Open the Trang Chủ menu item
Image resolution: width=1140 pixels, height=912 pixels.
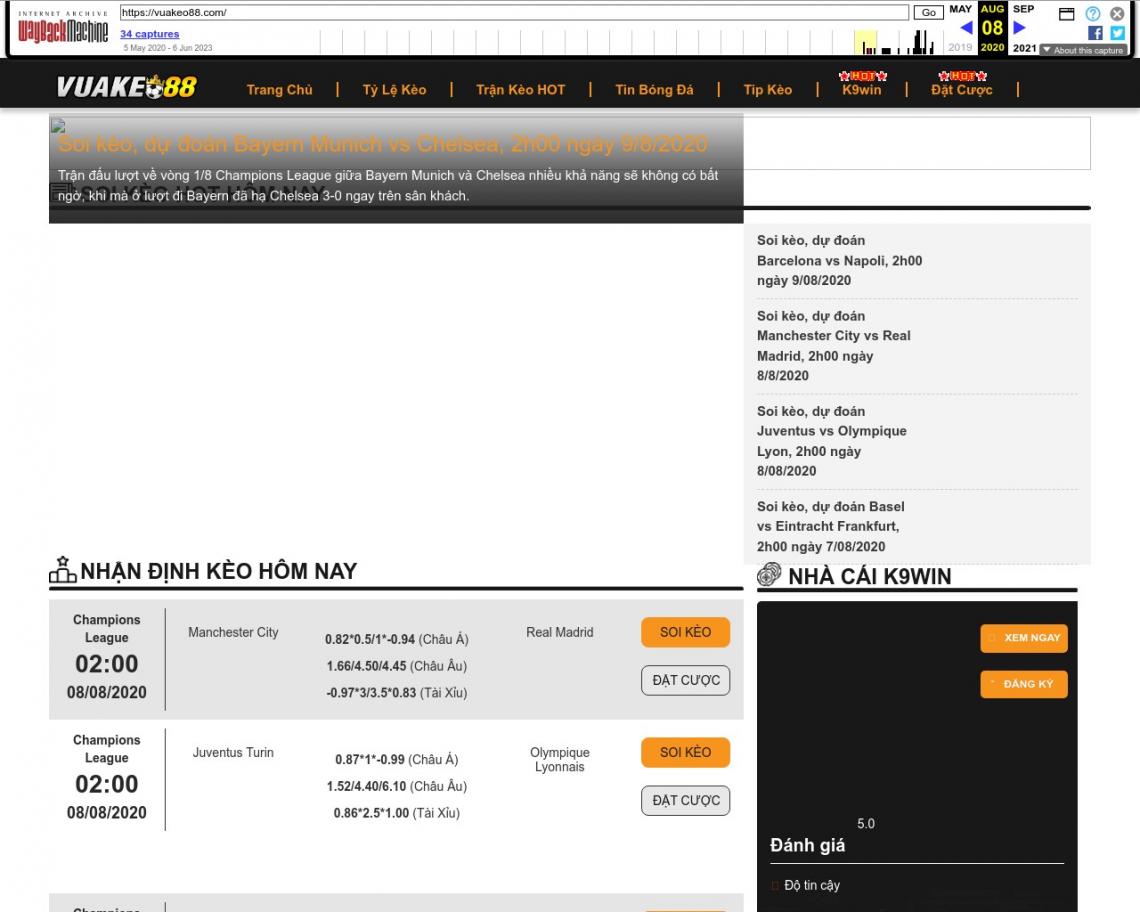point(279,89)
